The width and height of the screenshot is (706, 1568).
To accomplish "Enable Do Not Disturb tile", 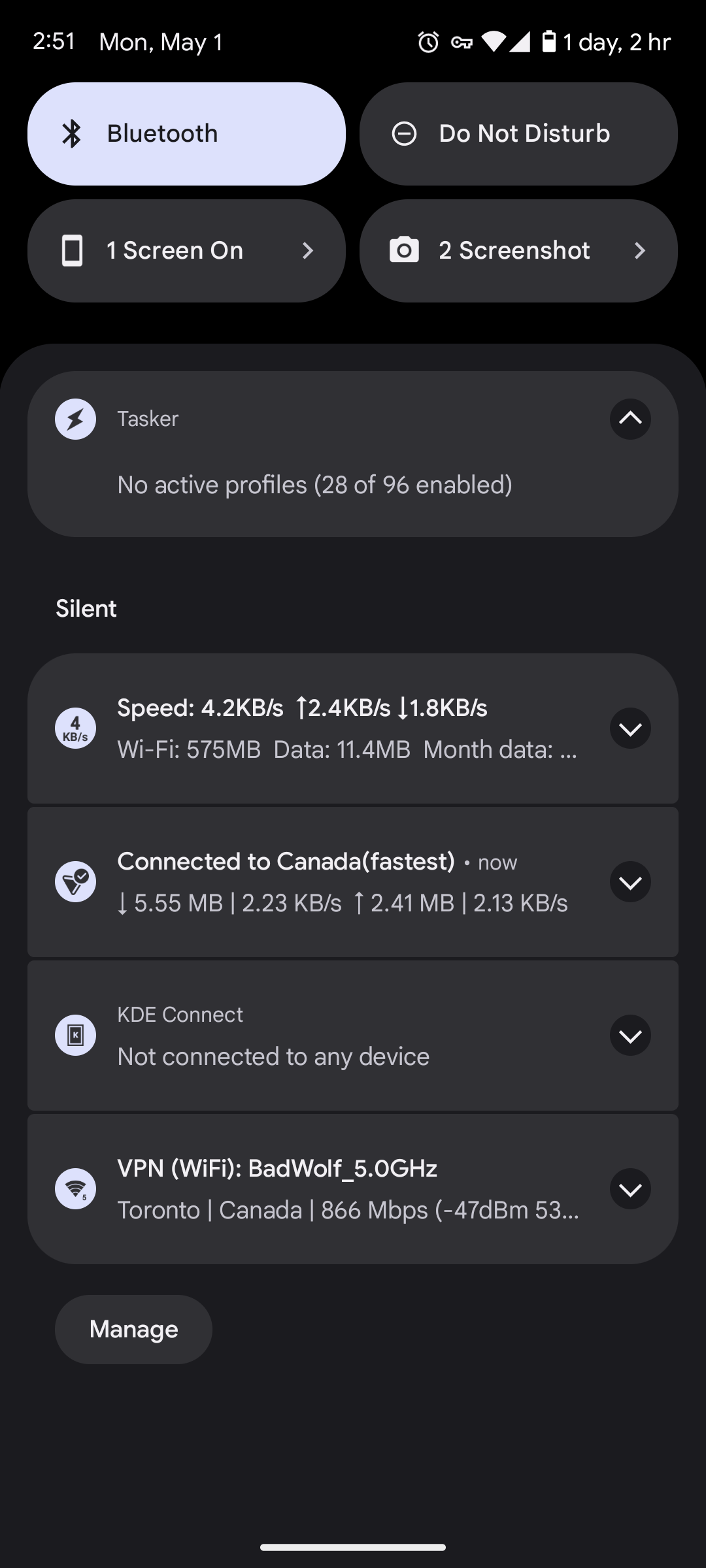I will pos(518,134).
